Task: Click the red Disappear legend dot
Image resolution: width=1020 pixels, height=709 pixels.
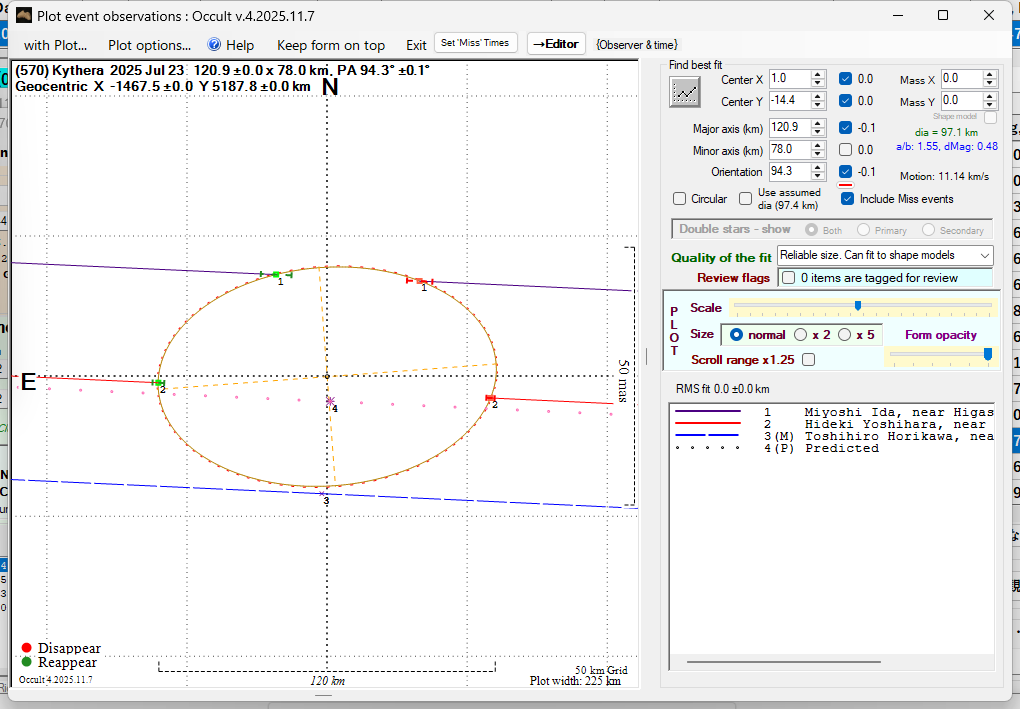Action: point(26,648)
